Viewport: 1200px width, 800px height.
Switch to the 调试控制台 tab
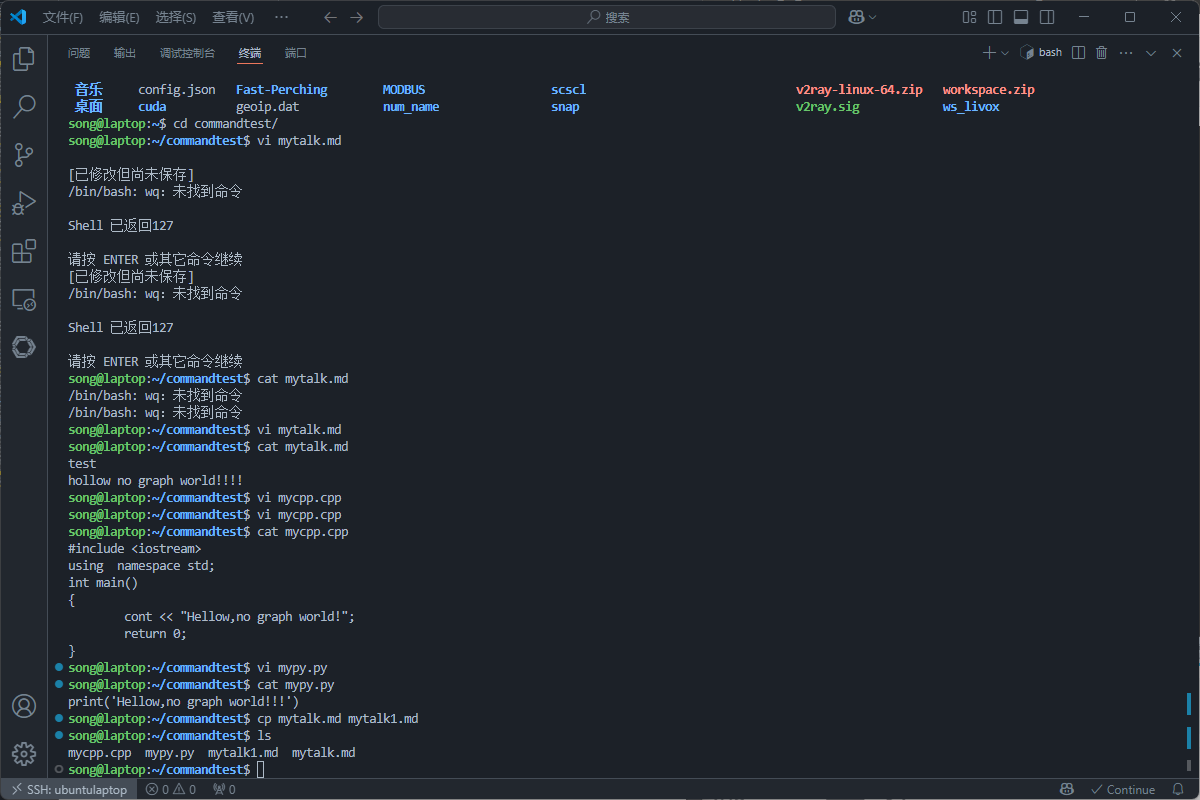coord(187,53)
